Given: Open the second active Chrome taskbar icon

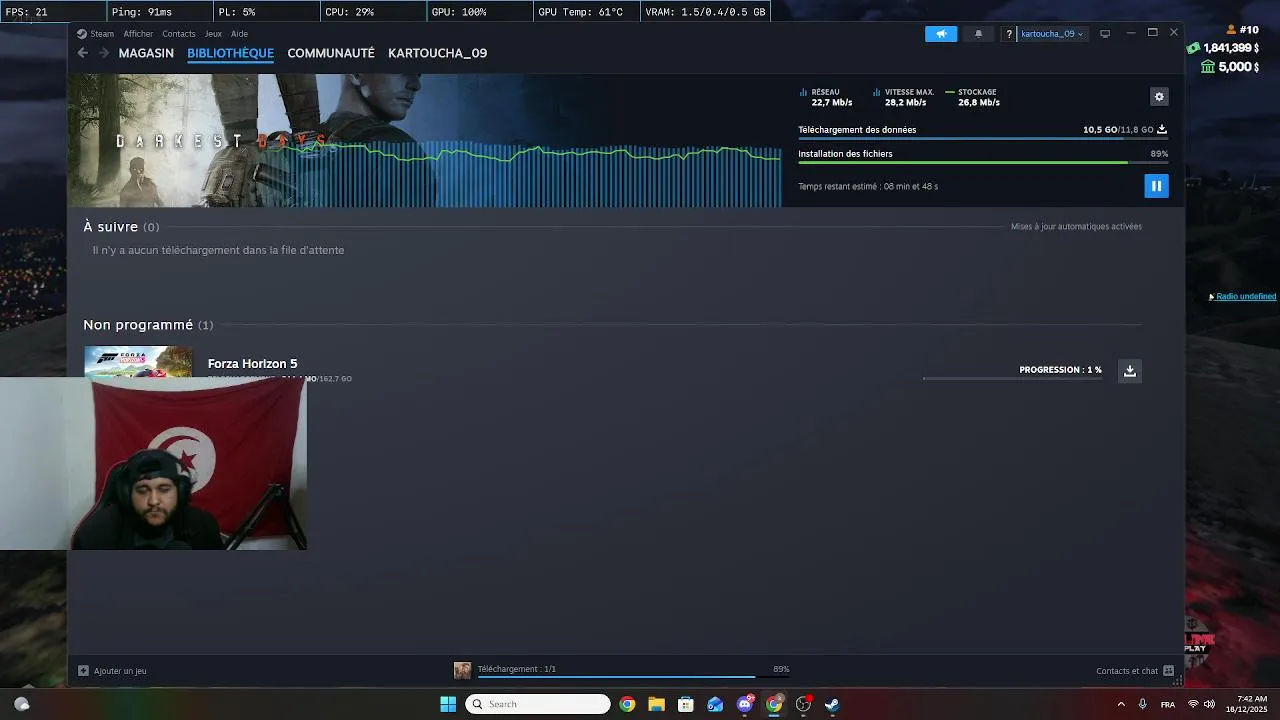Looking at the screenshot, I should [x=774, y=704].
